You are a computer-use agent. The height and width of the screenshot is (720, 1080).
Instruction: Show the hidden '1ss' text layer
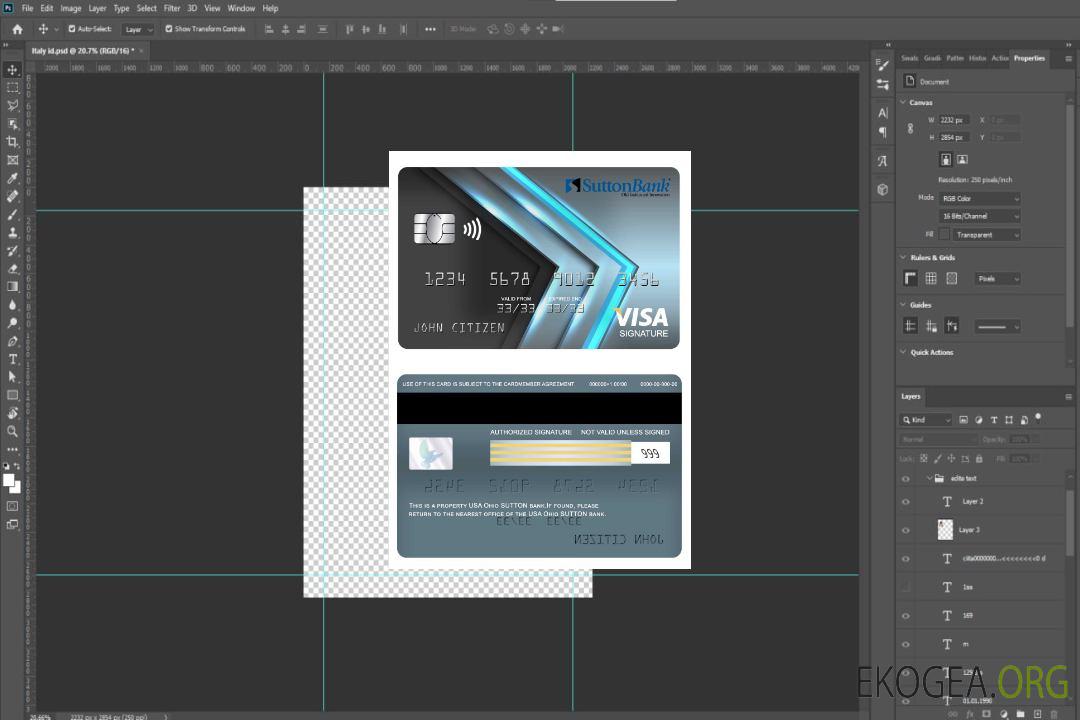pos(906,587)
